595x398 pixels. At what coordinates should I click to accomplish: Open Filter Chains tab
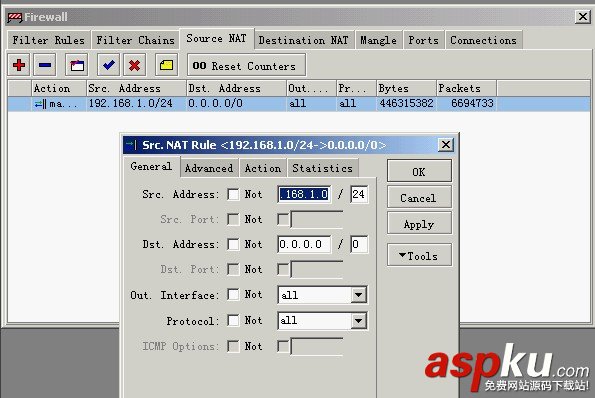click(x=135, y=40)
